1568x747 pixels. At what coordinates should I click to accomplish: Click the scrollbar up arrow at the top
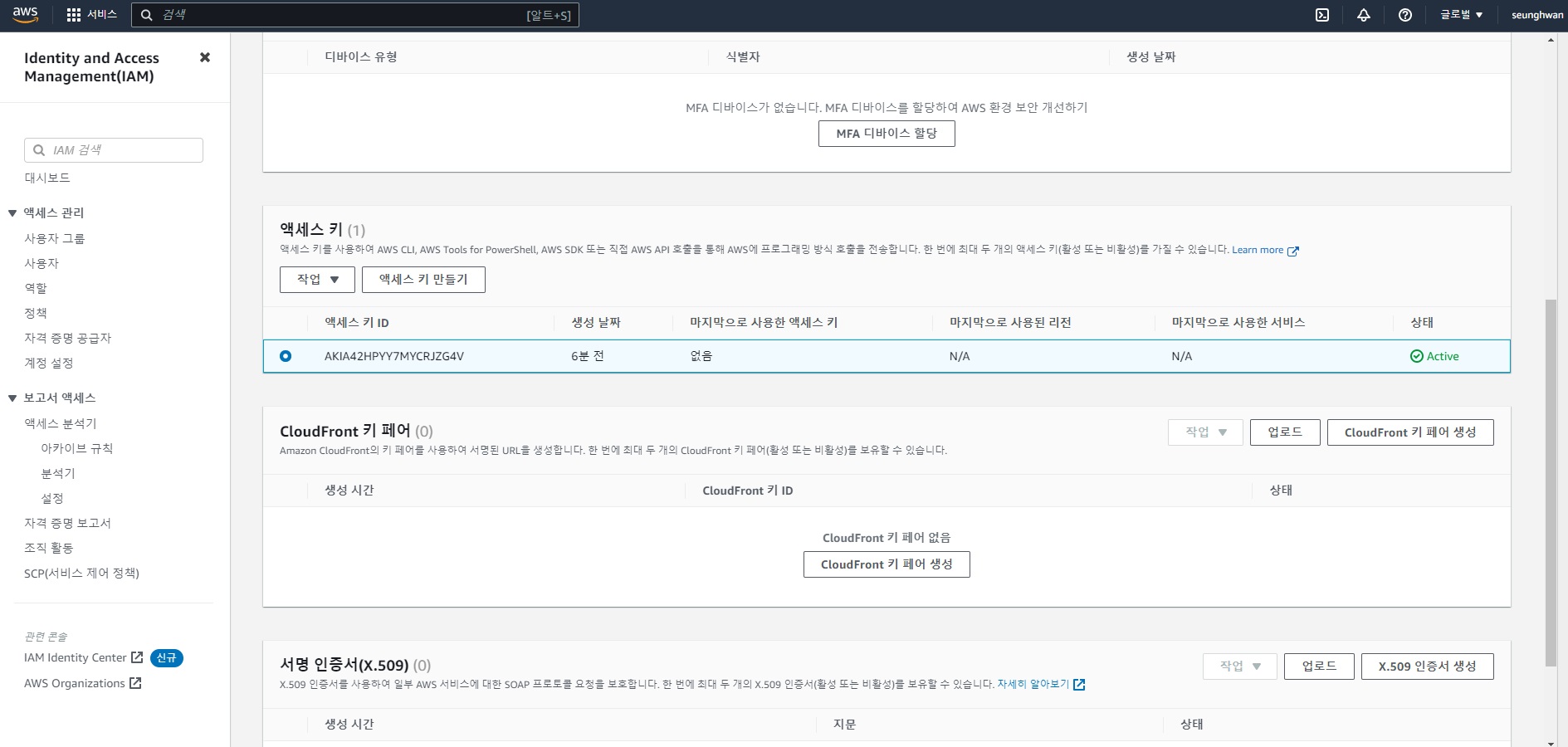click(1551, 40)
